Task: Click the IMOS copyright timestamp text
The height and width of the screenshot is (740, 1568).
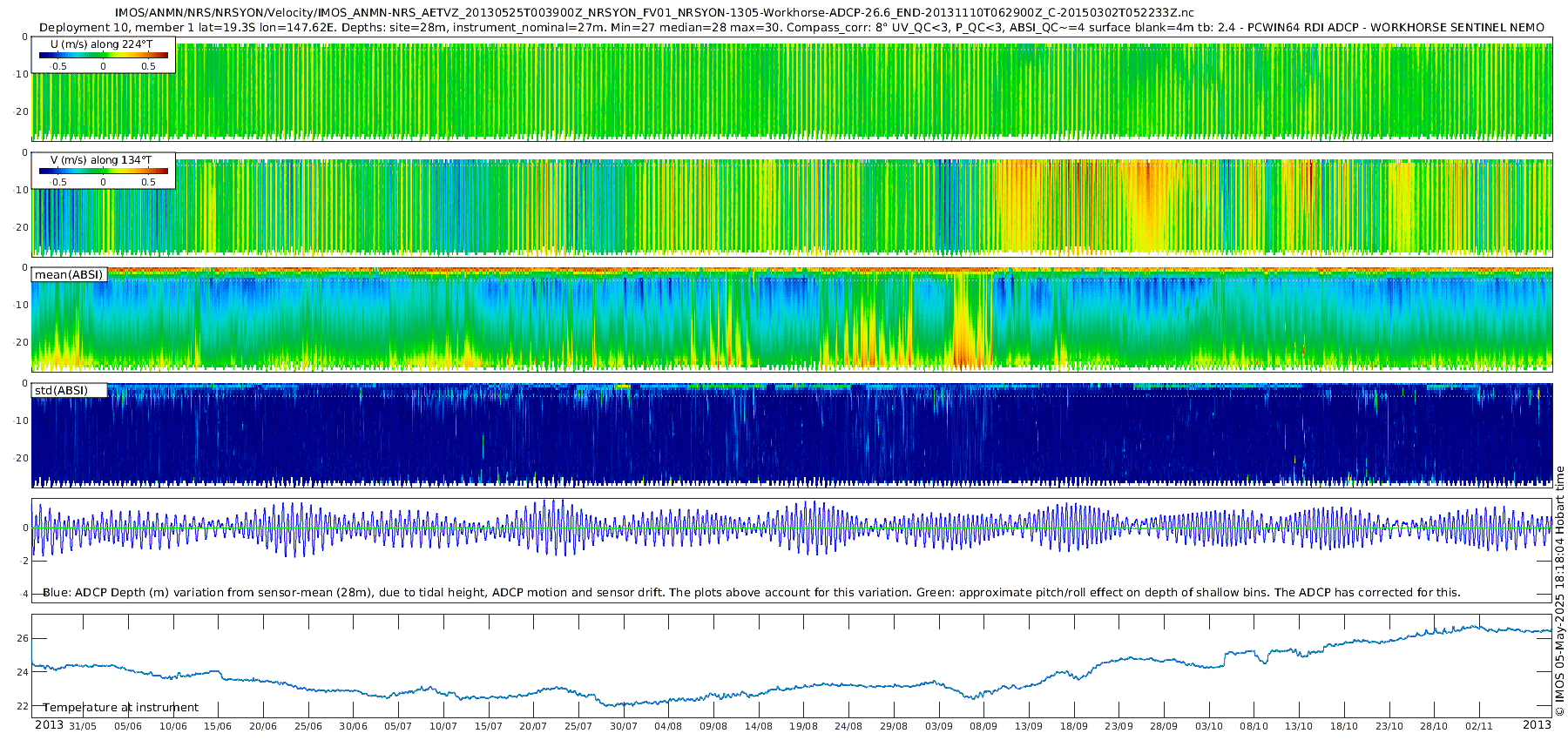Action: [x=1559, y=591]
